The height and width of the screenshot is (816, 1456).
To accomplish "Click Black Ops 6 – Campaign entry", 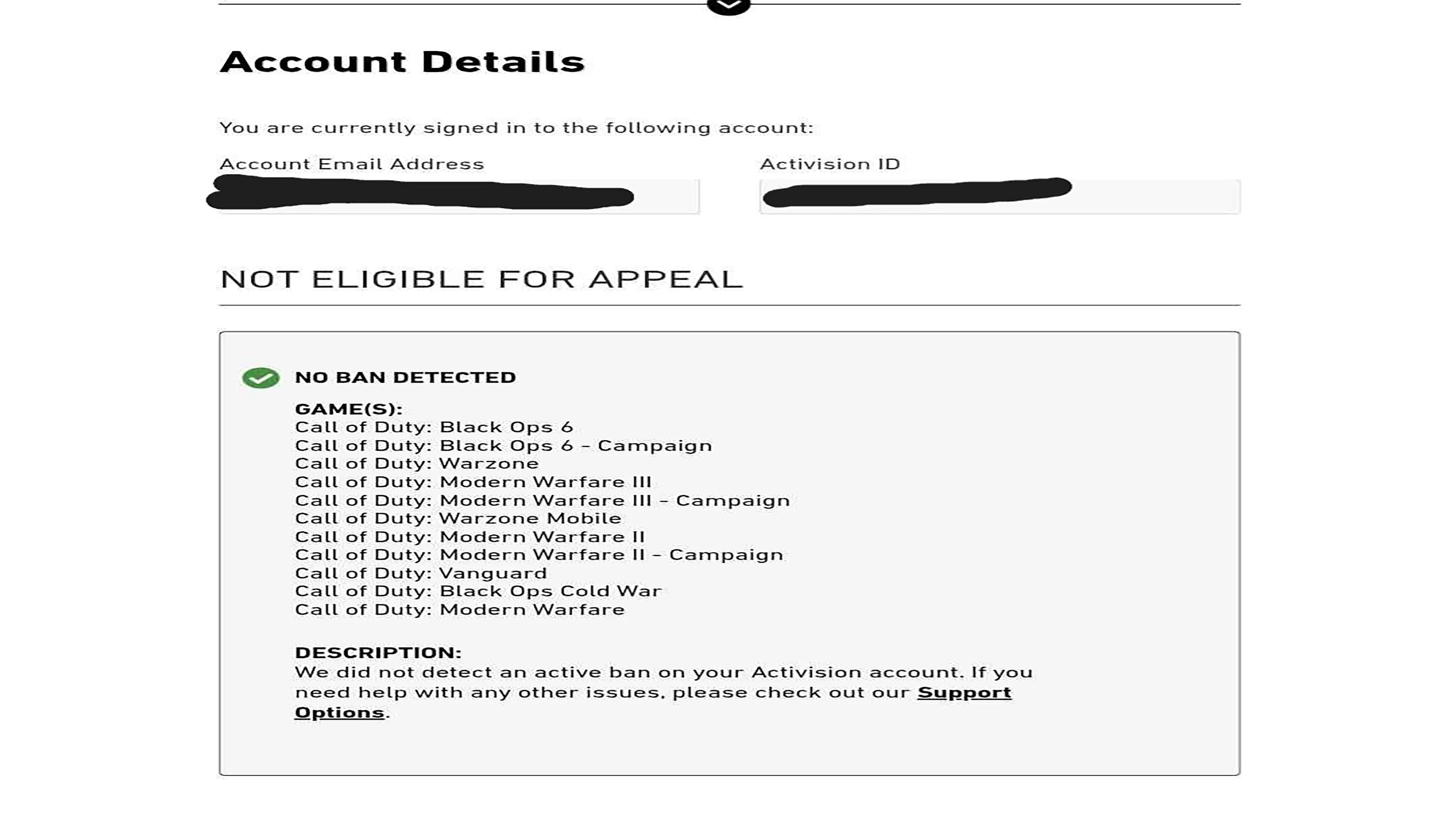I will point(503,445).
